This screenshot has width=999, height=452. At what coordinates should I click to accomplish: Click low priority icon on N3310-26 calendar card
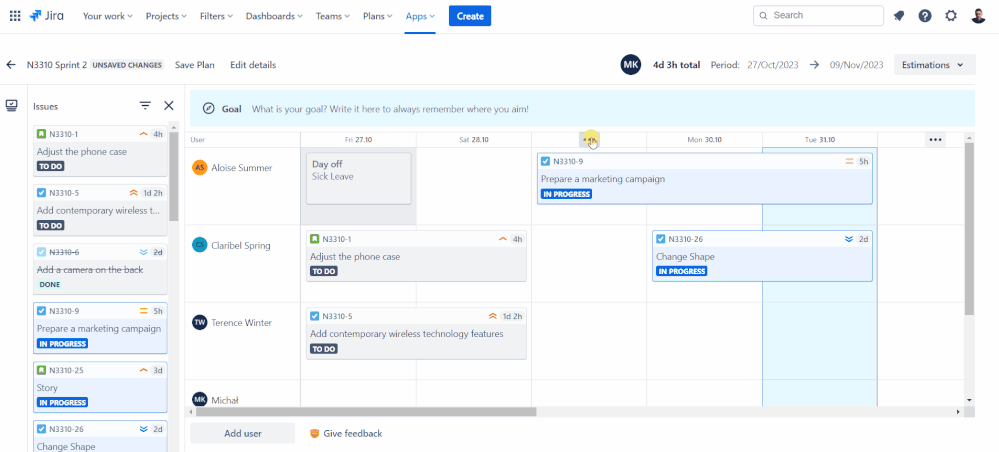(849, 239)
